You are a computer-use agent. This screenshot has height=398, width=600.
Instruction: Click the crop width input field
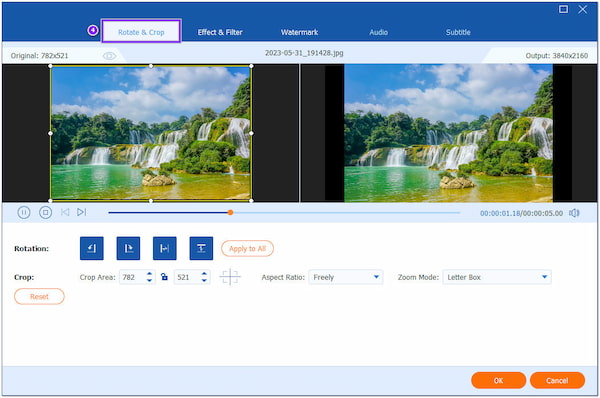[x=133, y=277]
